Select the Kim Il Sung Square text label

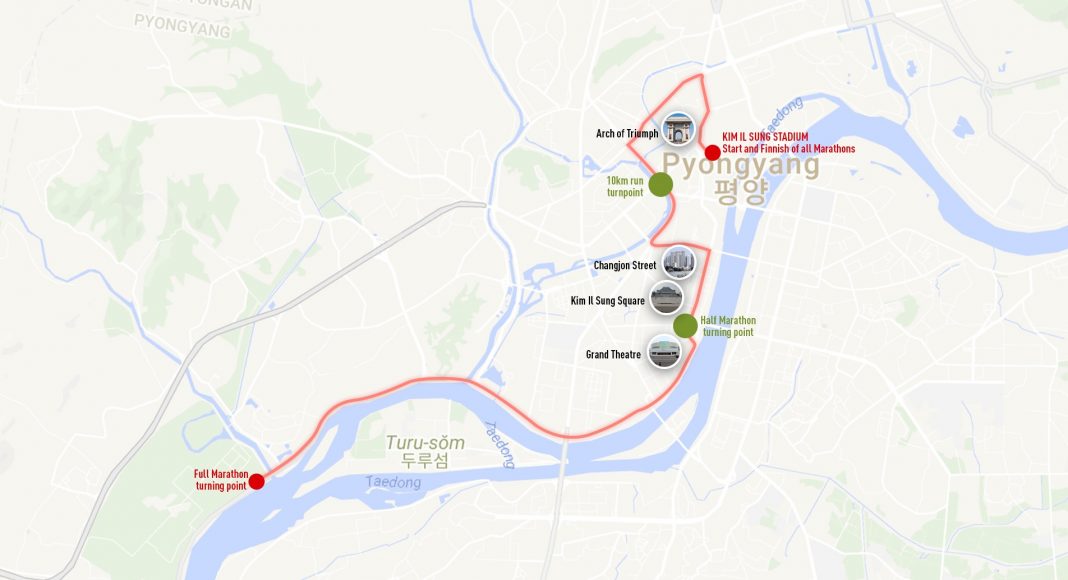tap(608, 301)
